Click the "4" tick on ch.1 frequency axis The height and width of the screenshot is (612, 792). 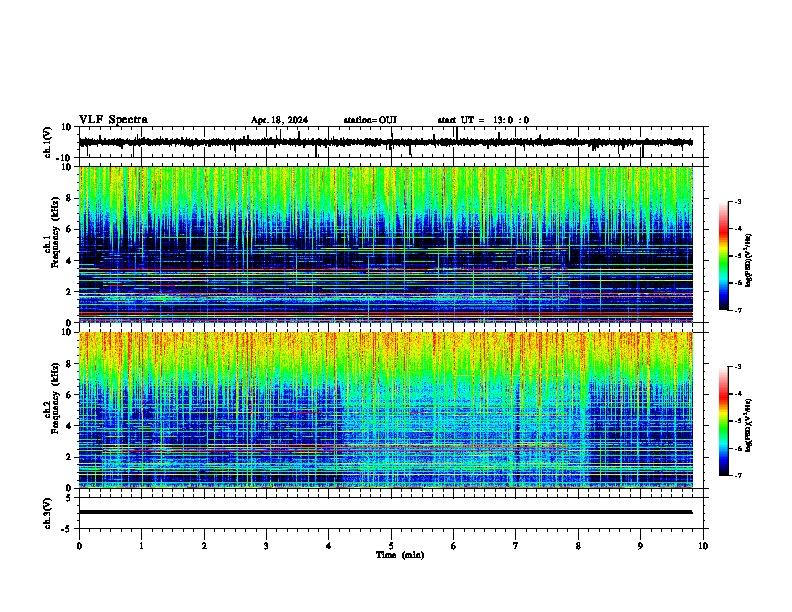pos(70,261)
